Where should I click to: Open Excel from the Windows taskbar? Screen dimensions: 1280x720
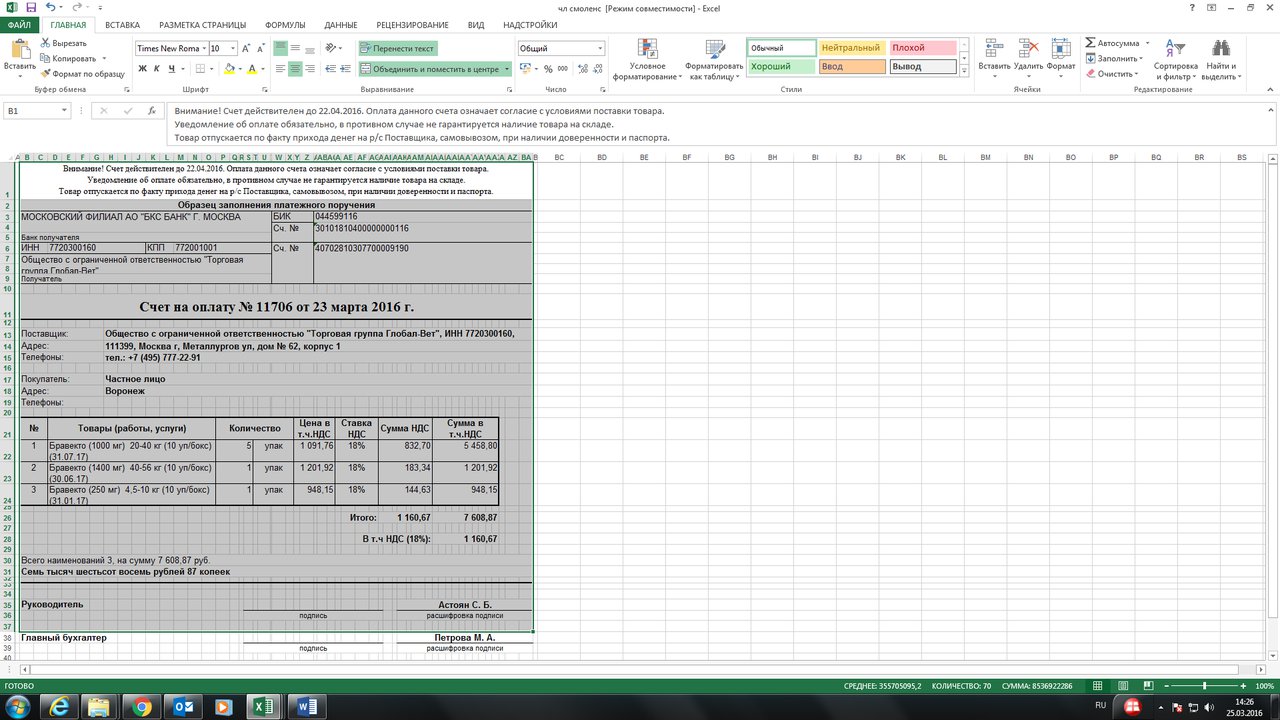point(265,706)
